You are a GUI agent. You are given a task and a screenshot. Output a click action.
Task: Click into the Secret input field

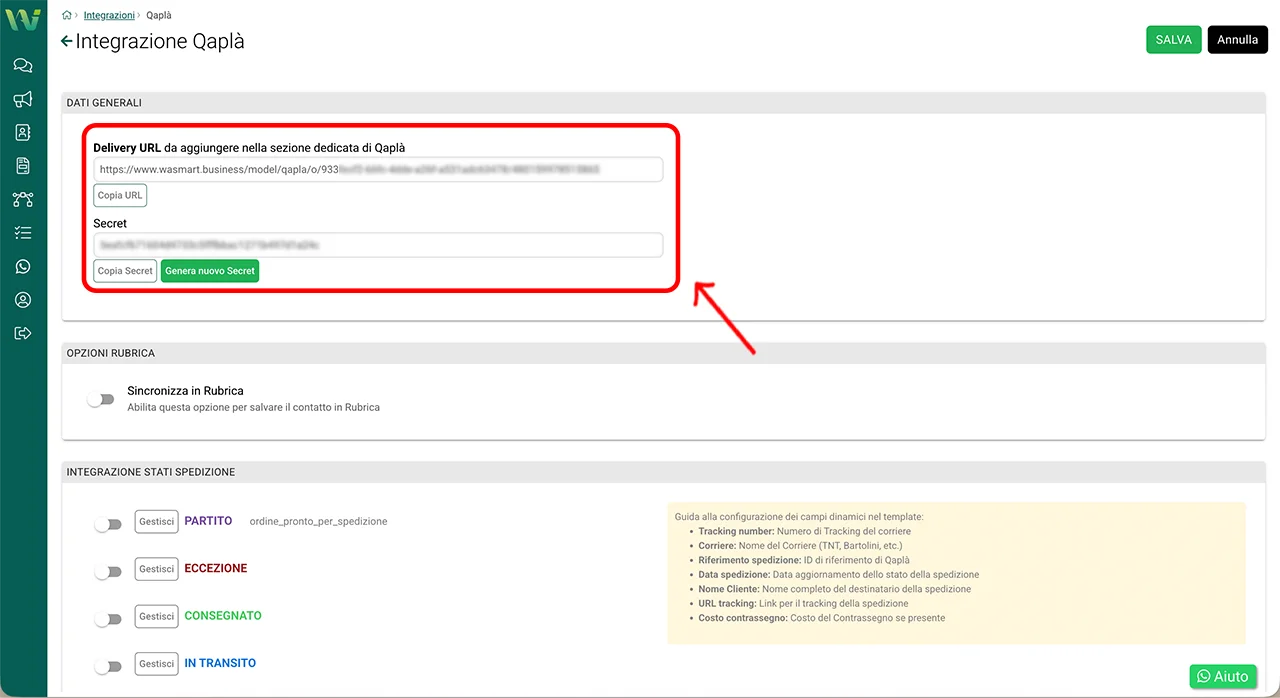tap(378, 245)
